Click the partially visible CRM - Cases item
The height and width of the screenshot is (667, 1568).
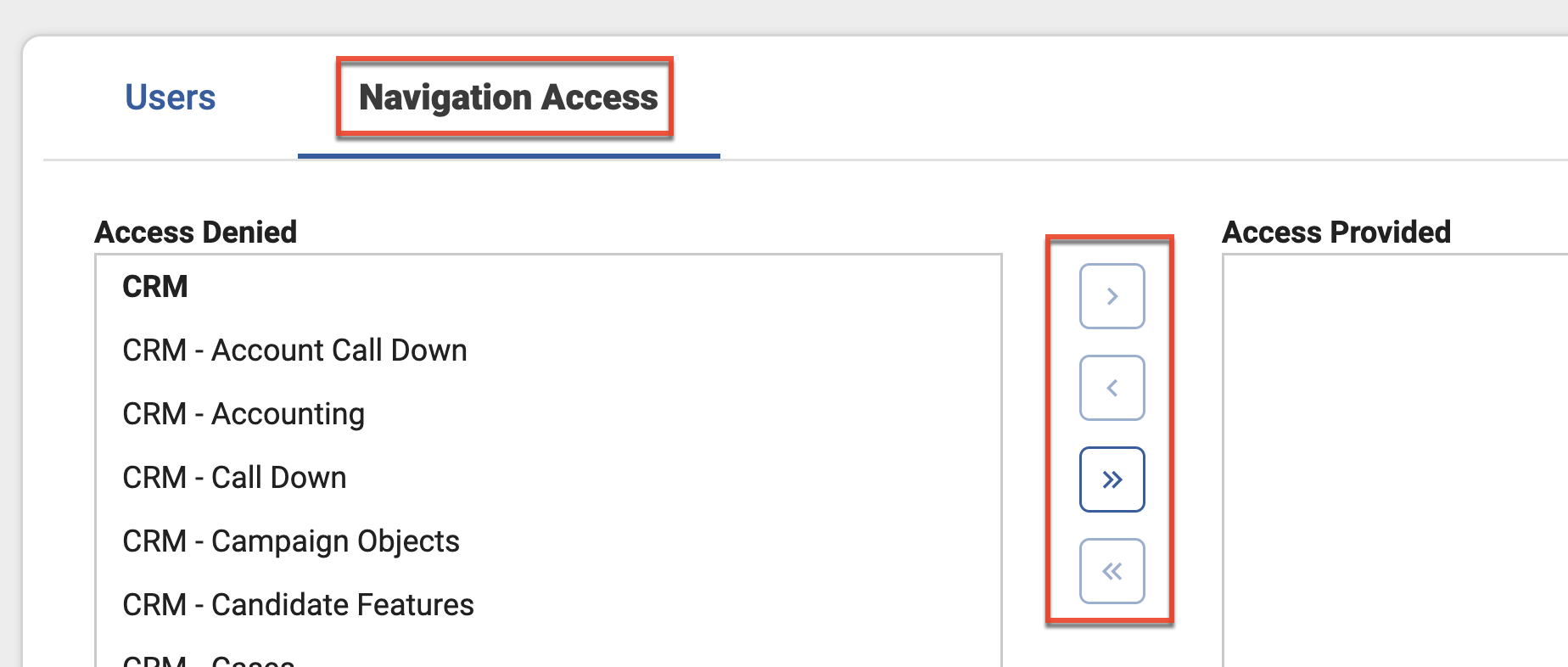click(209, 660)
